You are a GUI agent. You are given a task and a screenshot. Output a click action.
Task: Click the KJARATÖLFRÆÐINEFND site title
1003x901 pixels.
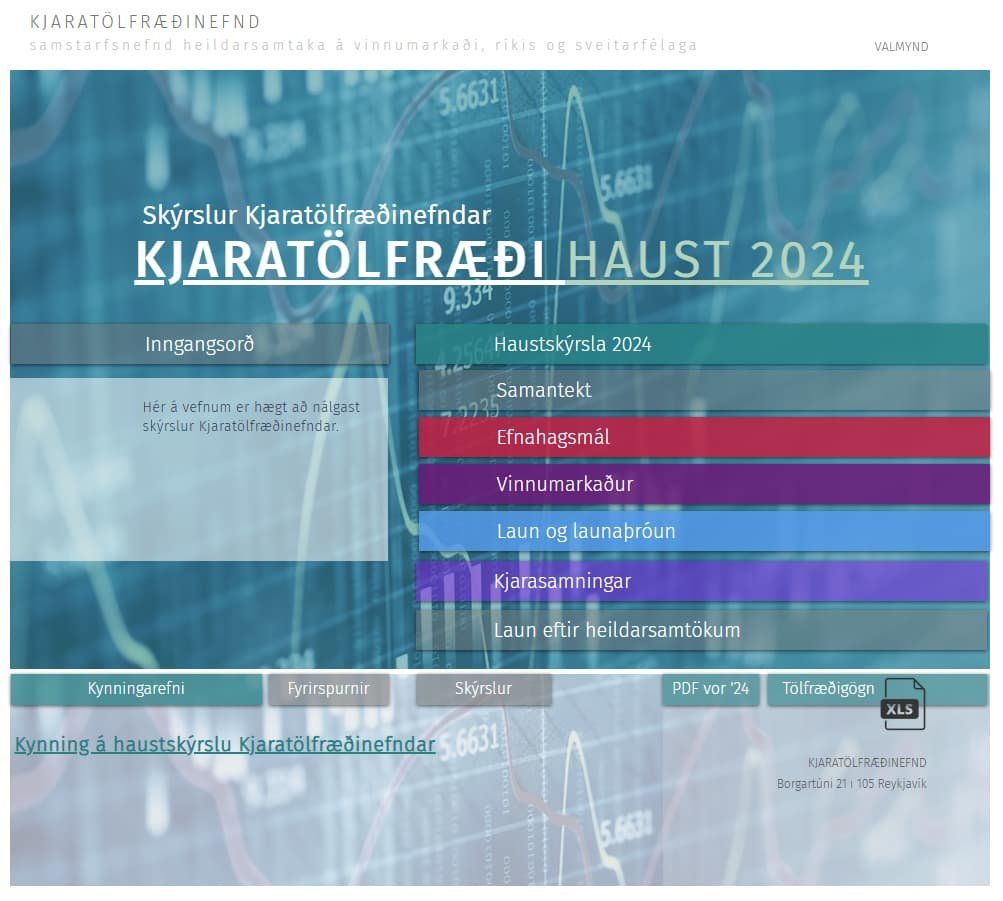coord(145,22)
